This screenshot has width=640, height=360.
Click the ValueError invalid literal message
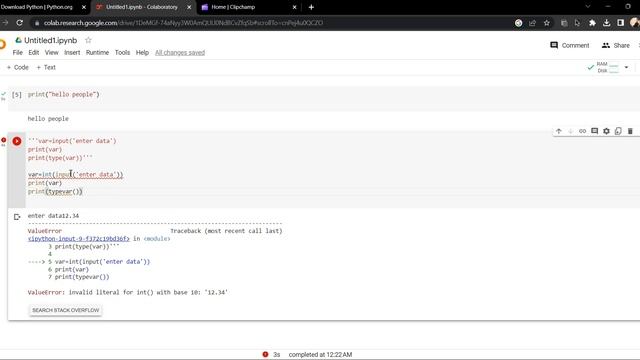(x=128, y=292)
